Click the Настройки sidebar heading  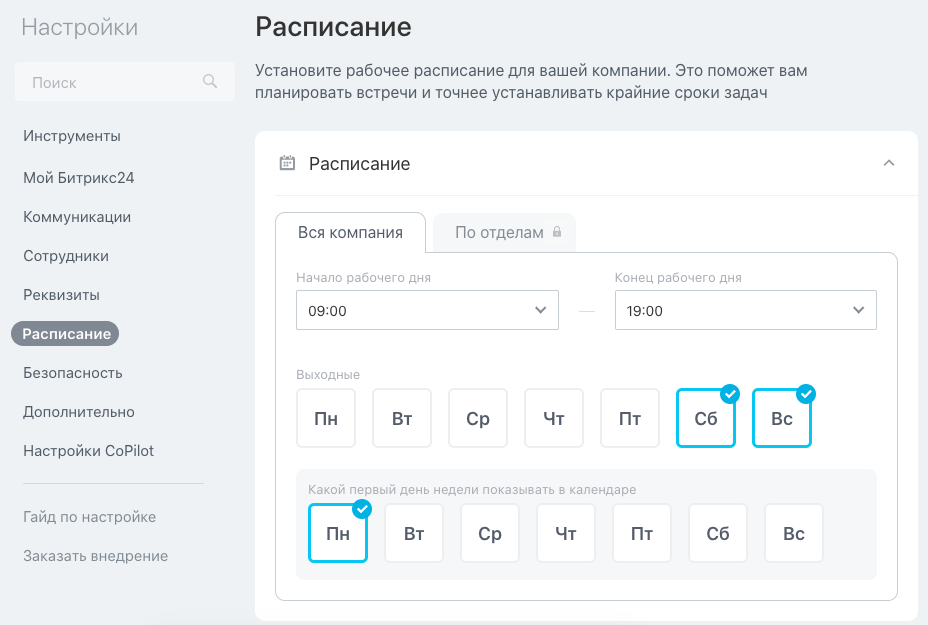click(80, 27)
